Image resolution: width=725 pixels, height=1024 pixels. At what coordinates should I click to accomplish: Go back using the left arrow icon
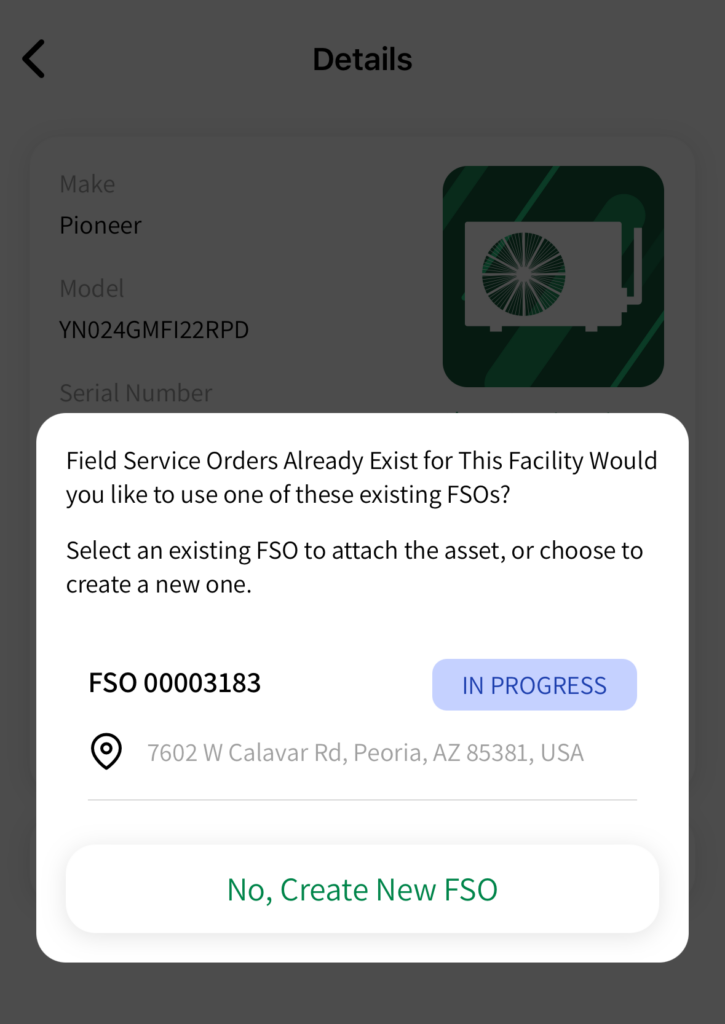[x=33, y=59]
